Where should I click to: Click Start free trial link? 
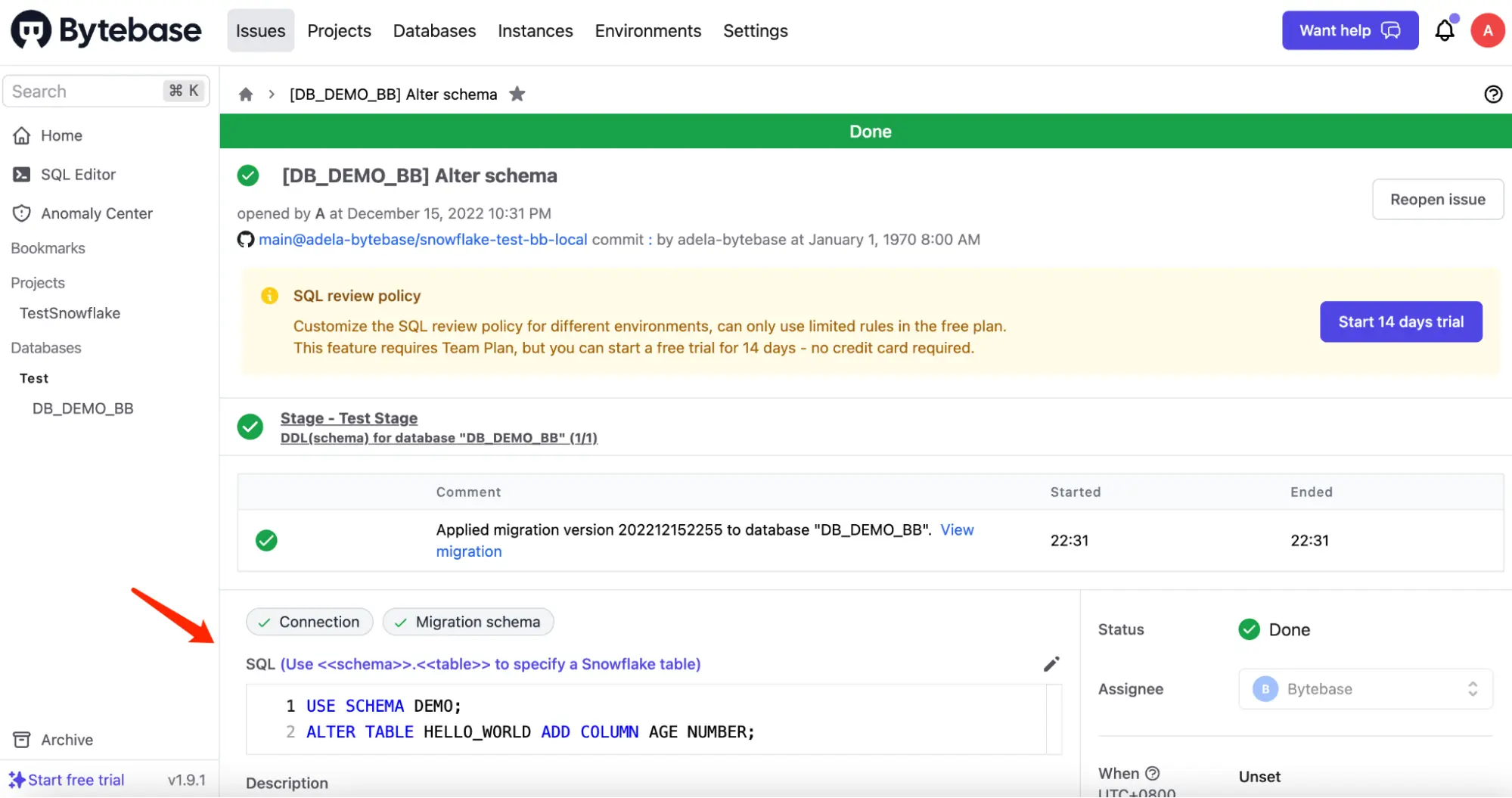(76, 780)
